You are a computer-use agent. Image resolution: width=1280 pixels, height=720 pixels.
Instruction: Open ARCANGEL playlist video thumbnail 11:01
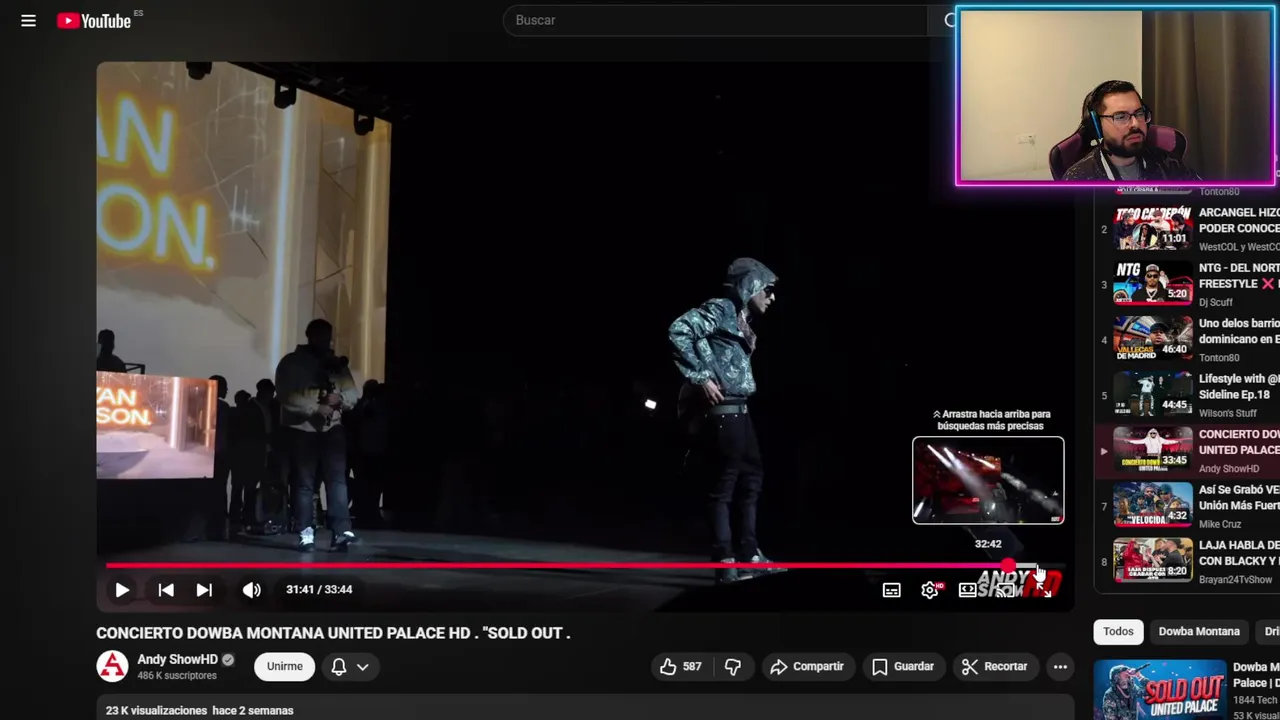point(1153,228)
